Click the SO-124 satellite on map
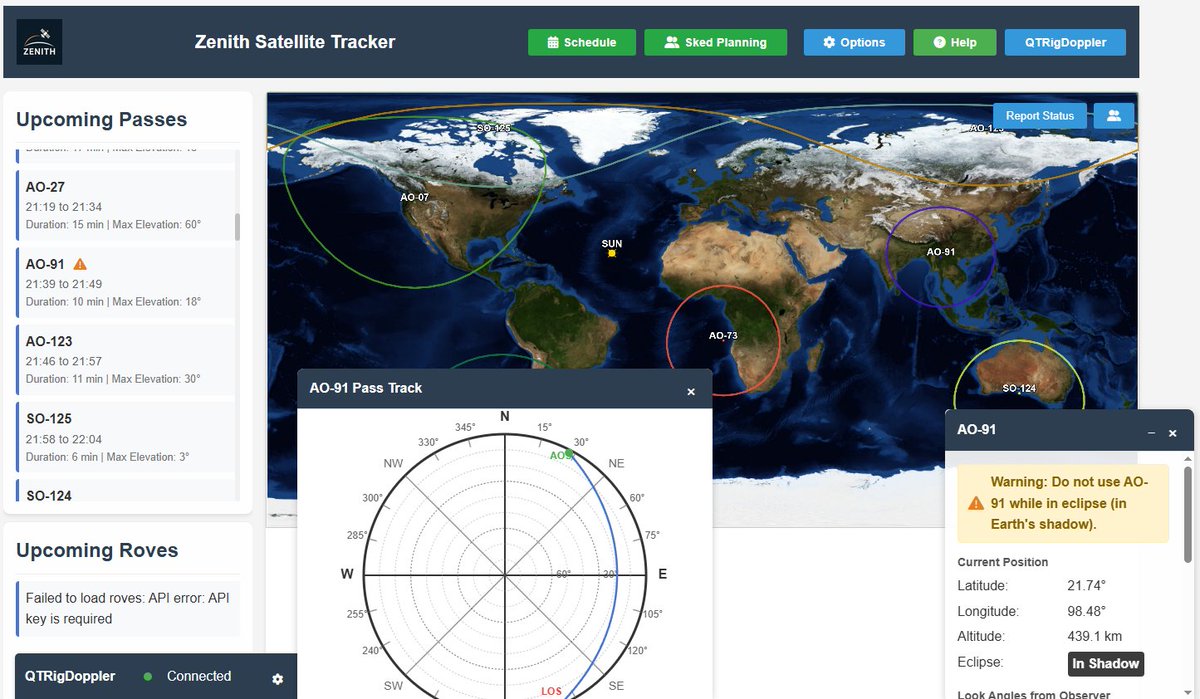Screen dimensions: 1200x699 click(1018, 388)
